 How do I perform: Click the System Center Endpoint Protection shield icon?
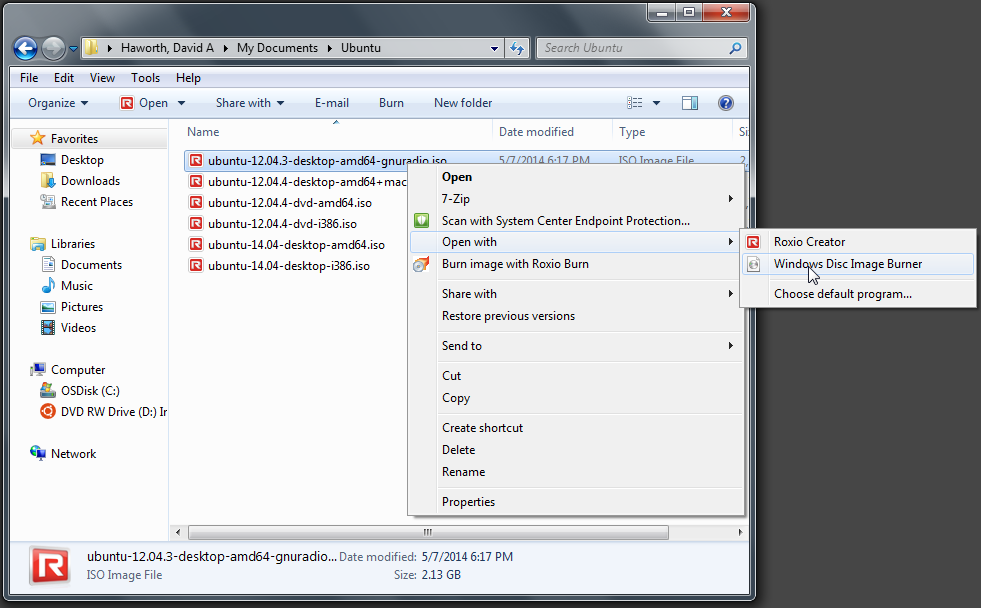pyautogui.click(x=422, y=220)
